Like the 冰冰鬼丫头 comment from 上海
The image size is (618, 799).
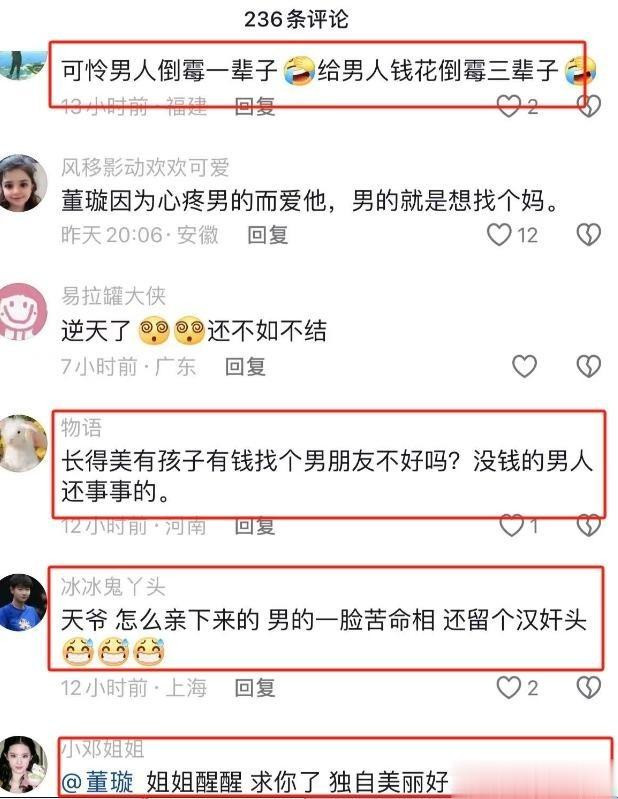click(x=509, y=687)
